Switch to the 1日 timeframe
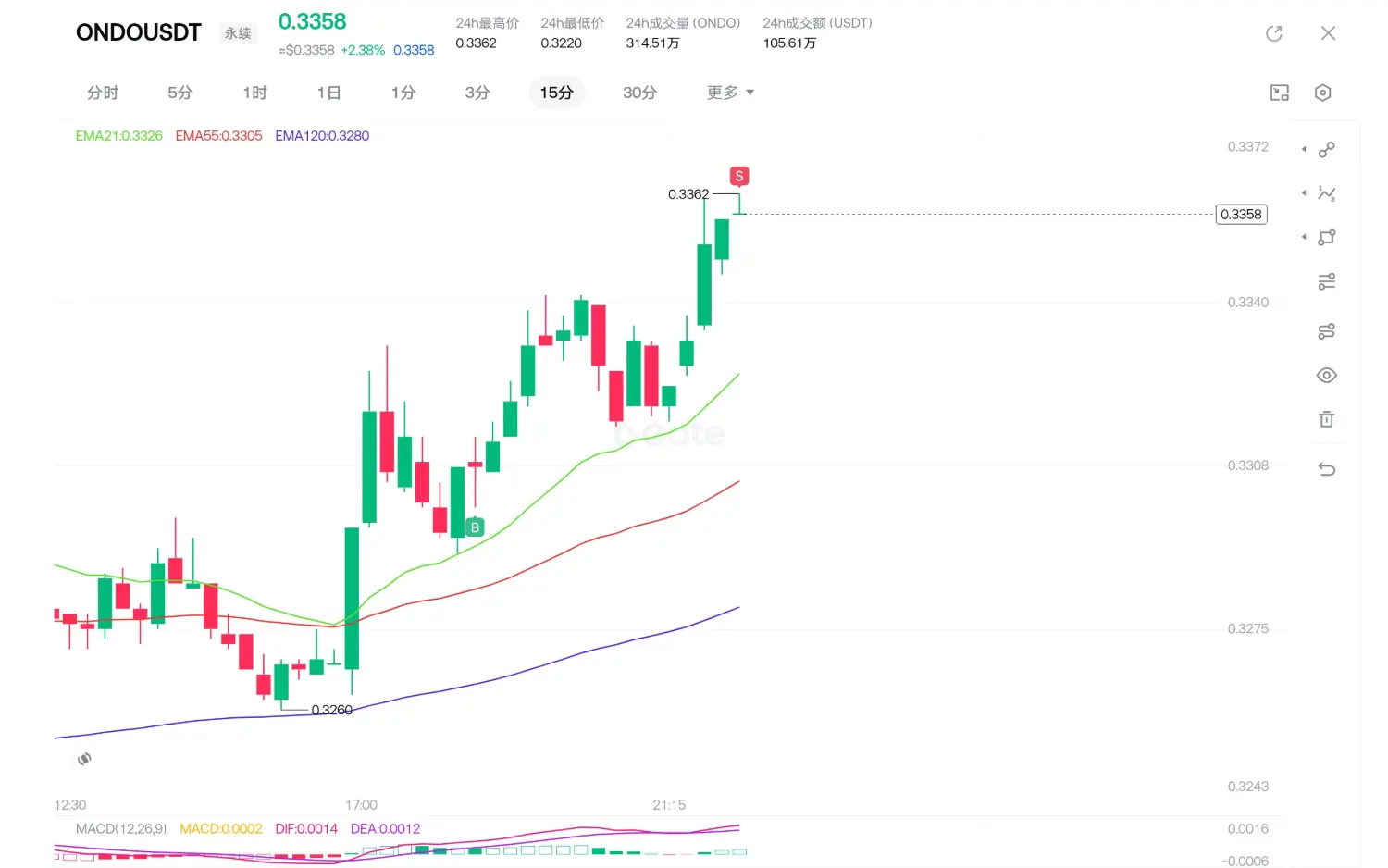 click(x=328, y=93)
